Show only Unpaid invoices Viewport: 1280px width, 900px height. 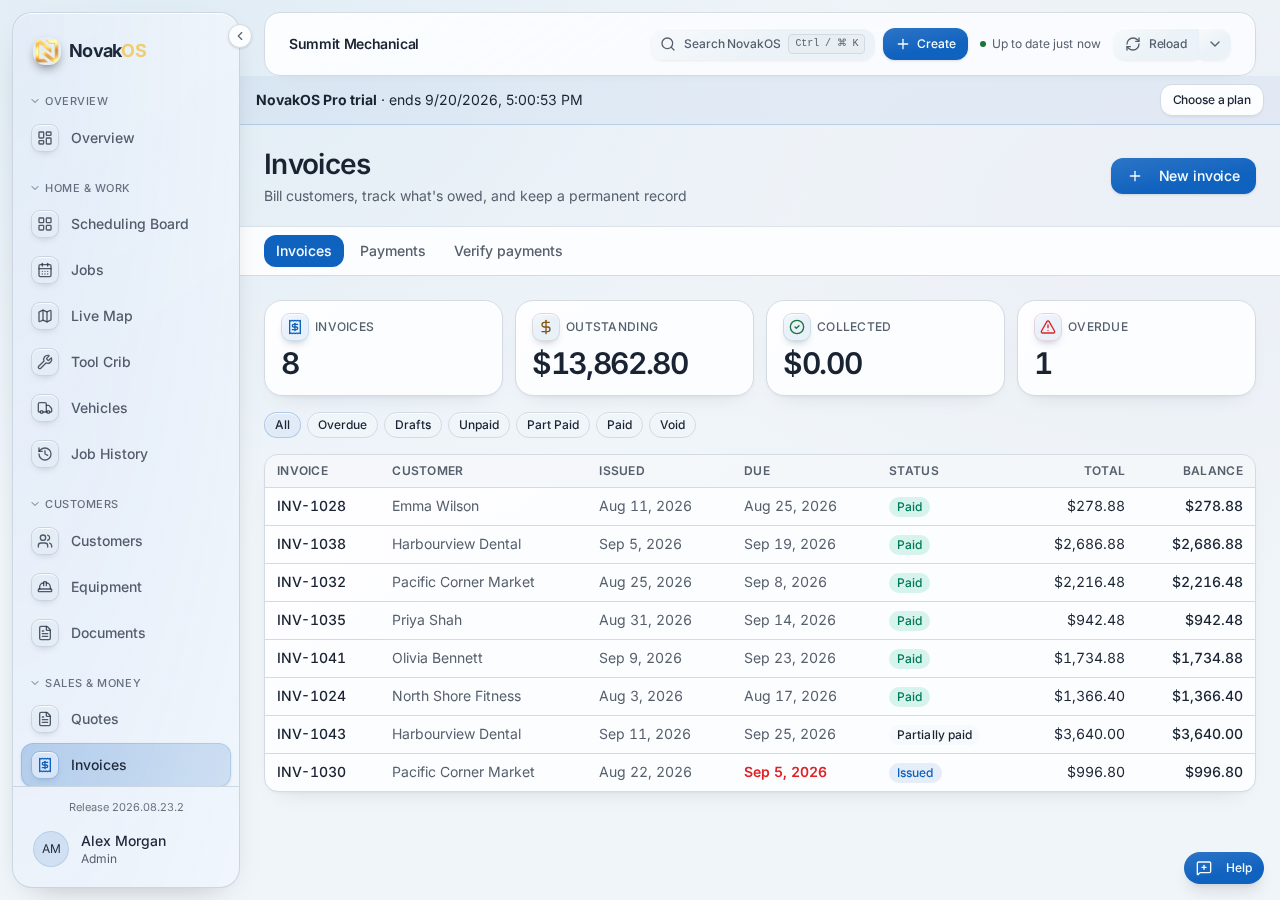pyautogui.click(x=479, y=425)
